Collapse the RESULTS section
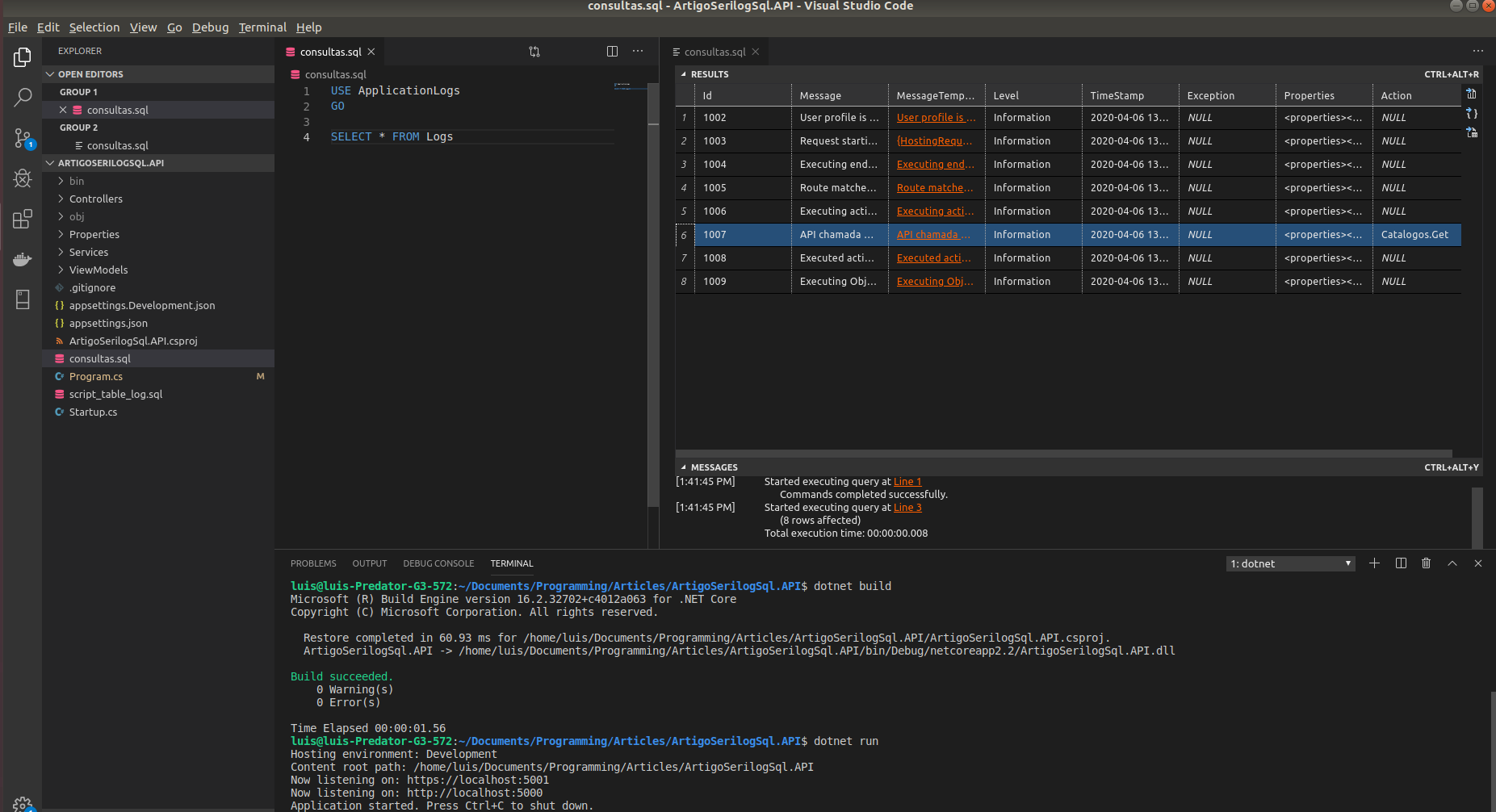This screenshot has width=1496, height=812. [685, 73]
